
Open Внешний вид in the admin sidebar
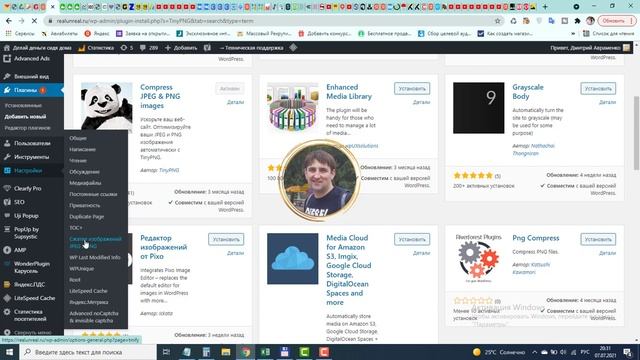click(x=32, y=76)
